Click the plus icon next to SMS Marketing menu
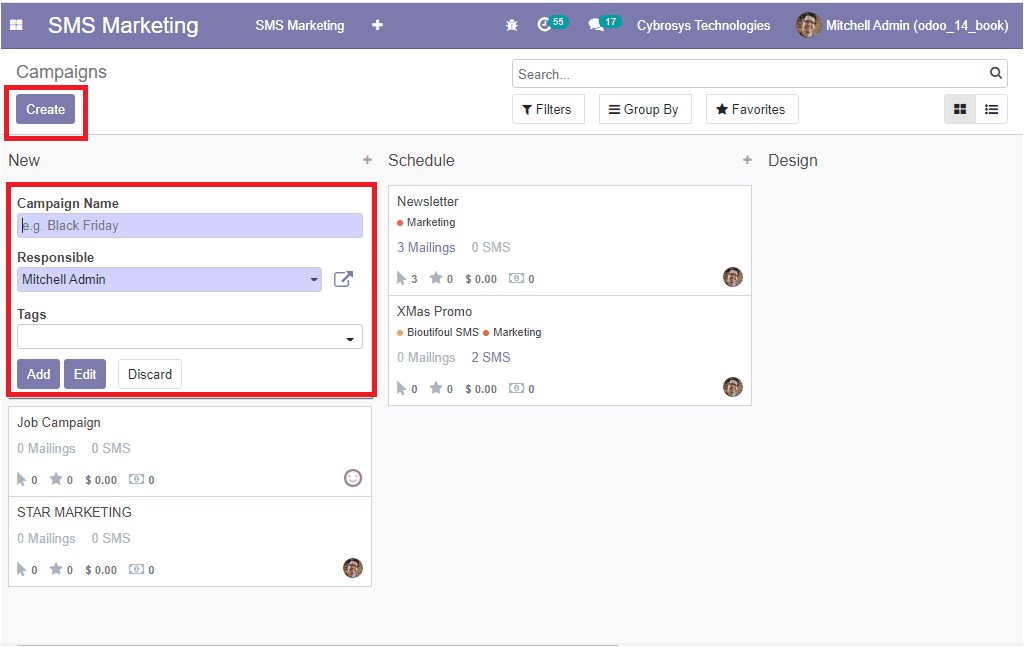The height and width of the screenshot is (647, 1024). point(377,25)
